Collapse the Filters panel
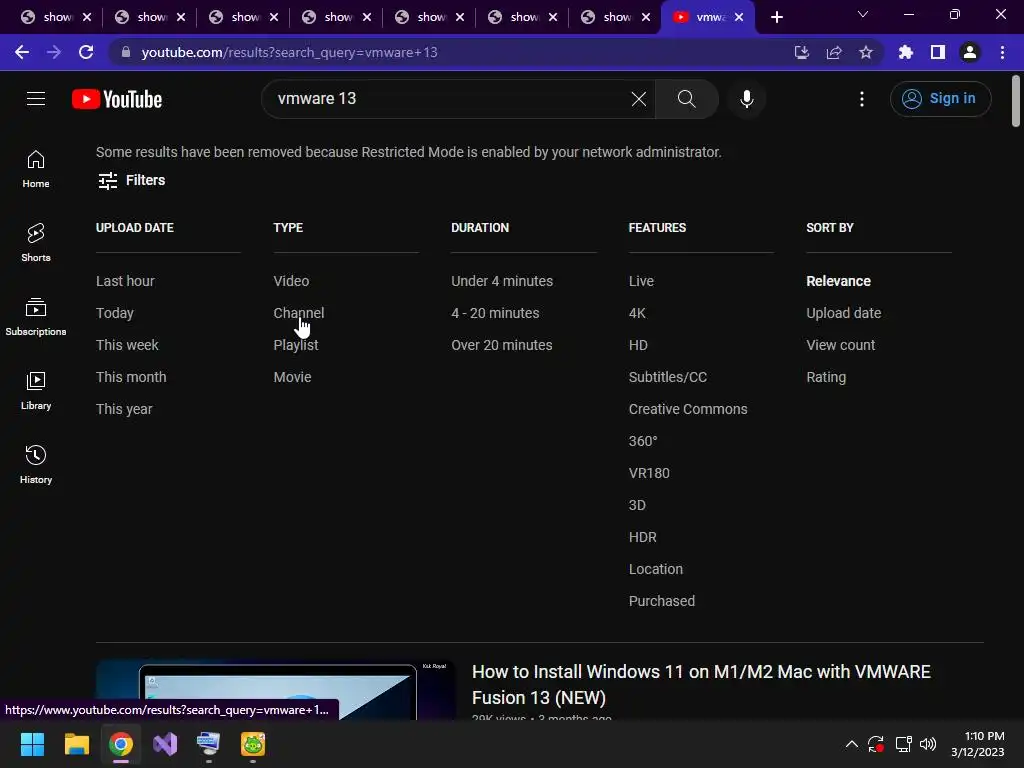 click(x=131, y=180)
